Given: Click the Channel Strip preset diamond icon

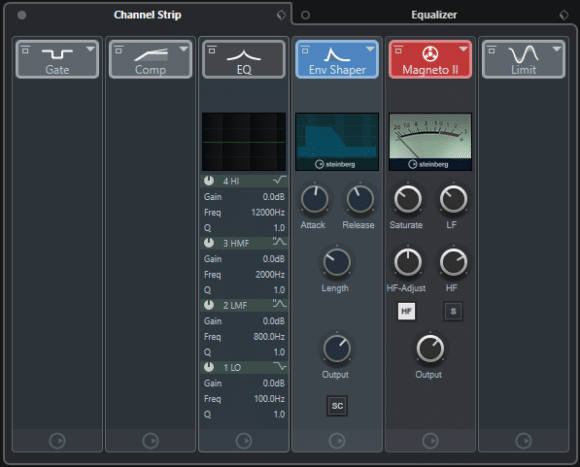Looking at the screenshot, I should pos(281,15).
